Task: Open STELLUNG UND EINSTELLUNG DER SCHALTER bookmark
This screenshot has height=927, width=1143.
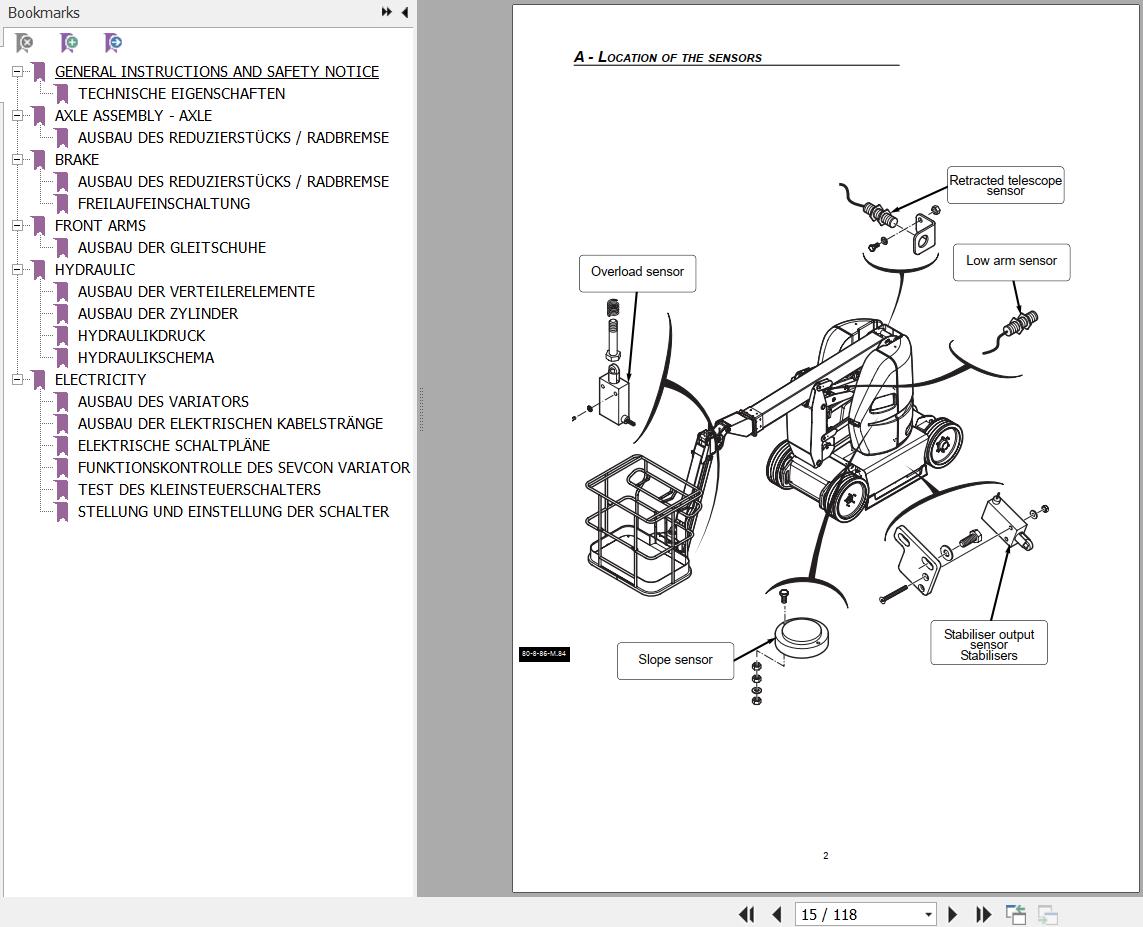Action: [x=233, y=512]
